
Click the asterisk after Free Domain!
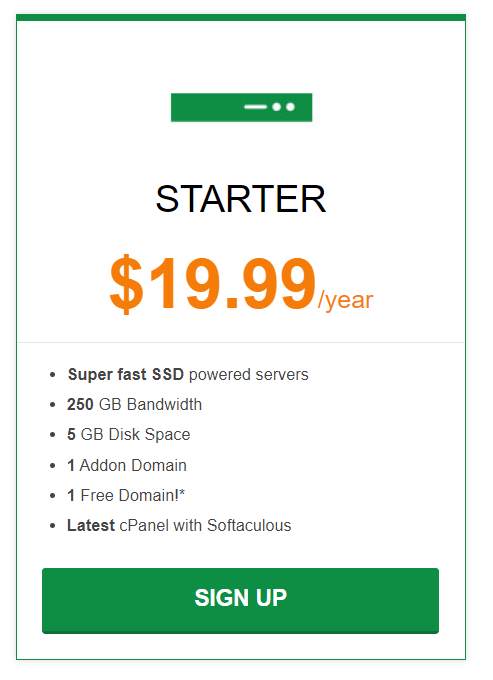click(182, 491)
